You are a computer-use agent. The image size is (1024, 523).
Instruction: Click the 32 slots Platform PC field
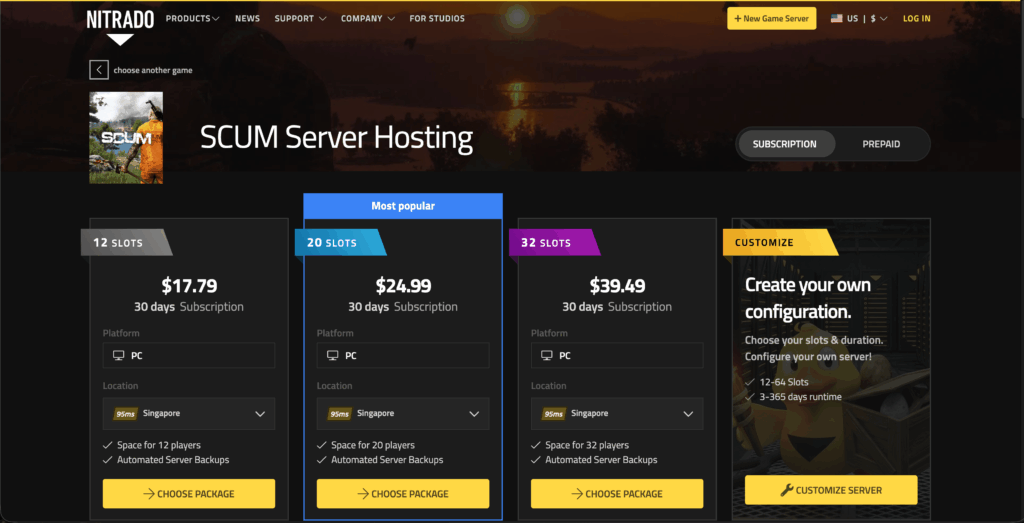tap(617, 356)
